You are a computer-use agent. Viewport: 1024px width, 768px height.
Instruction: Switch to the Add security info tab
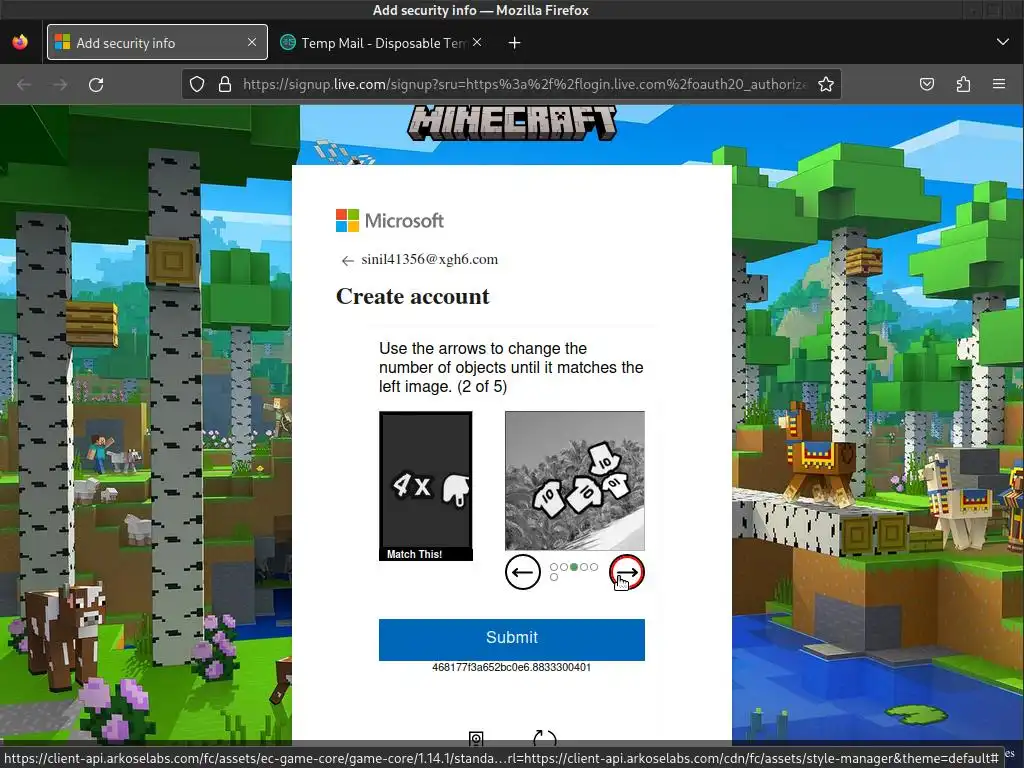157,42
